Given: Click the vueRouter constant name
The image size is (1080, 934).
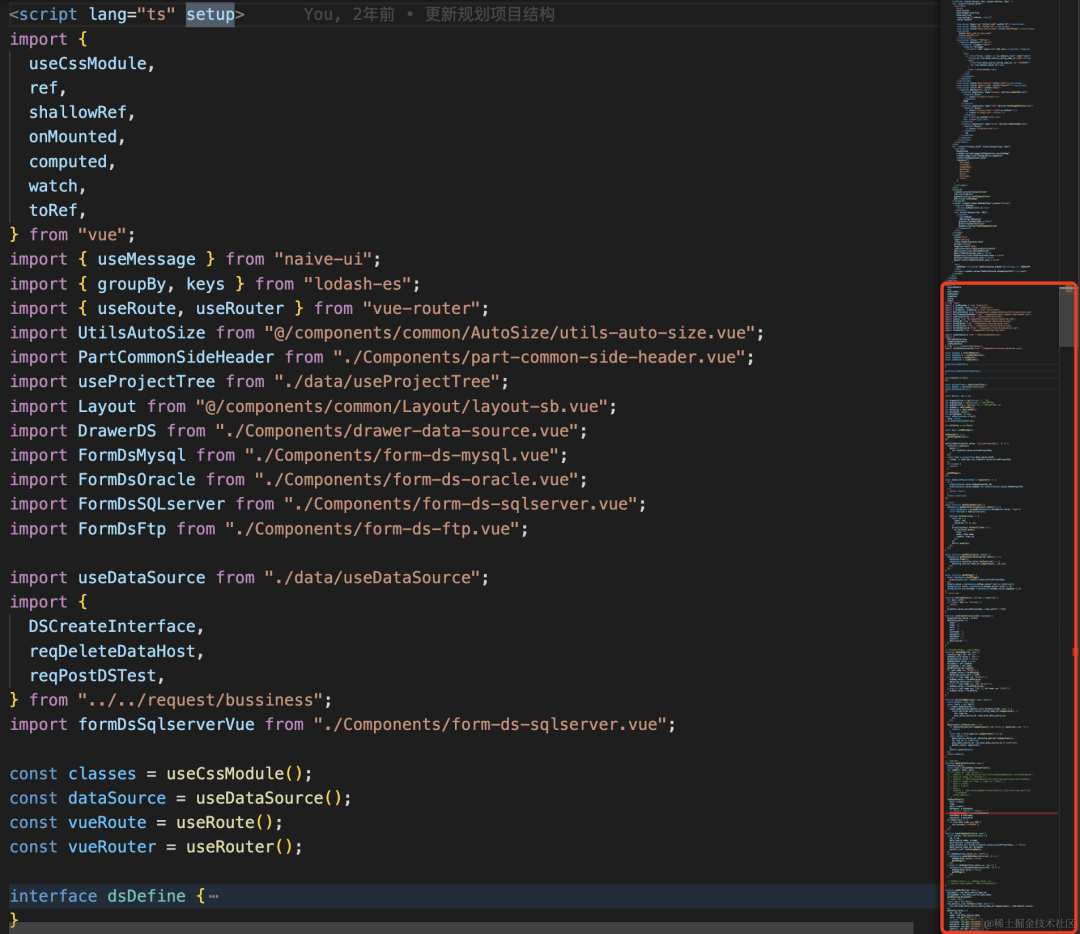Looking at the screenshot, I should point(112,847).
